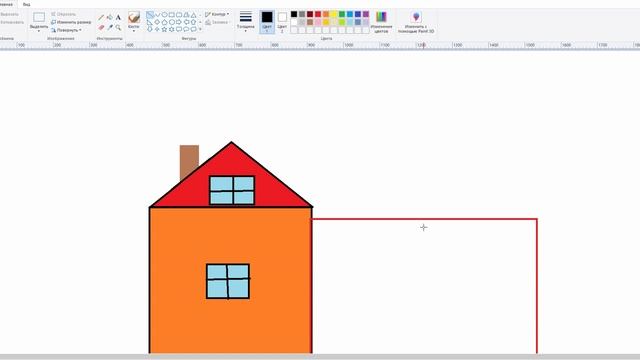This screenshot has height=360, width=640.
Task: Select the Fill with color bucket tool
Action: [109, 17]
